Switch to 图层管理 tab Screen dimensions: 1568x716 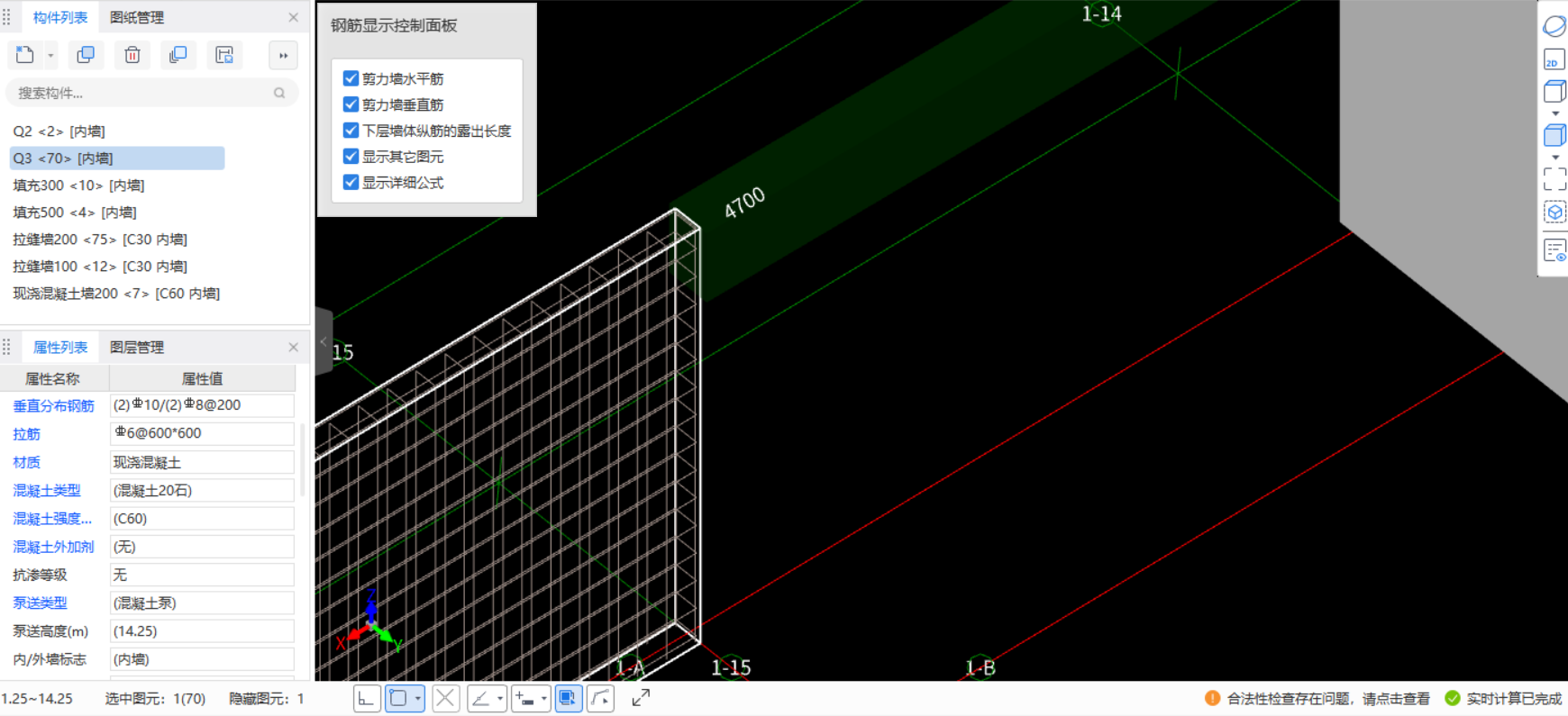point(137,347)
